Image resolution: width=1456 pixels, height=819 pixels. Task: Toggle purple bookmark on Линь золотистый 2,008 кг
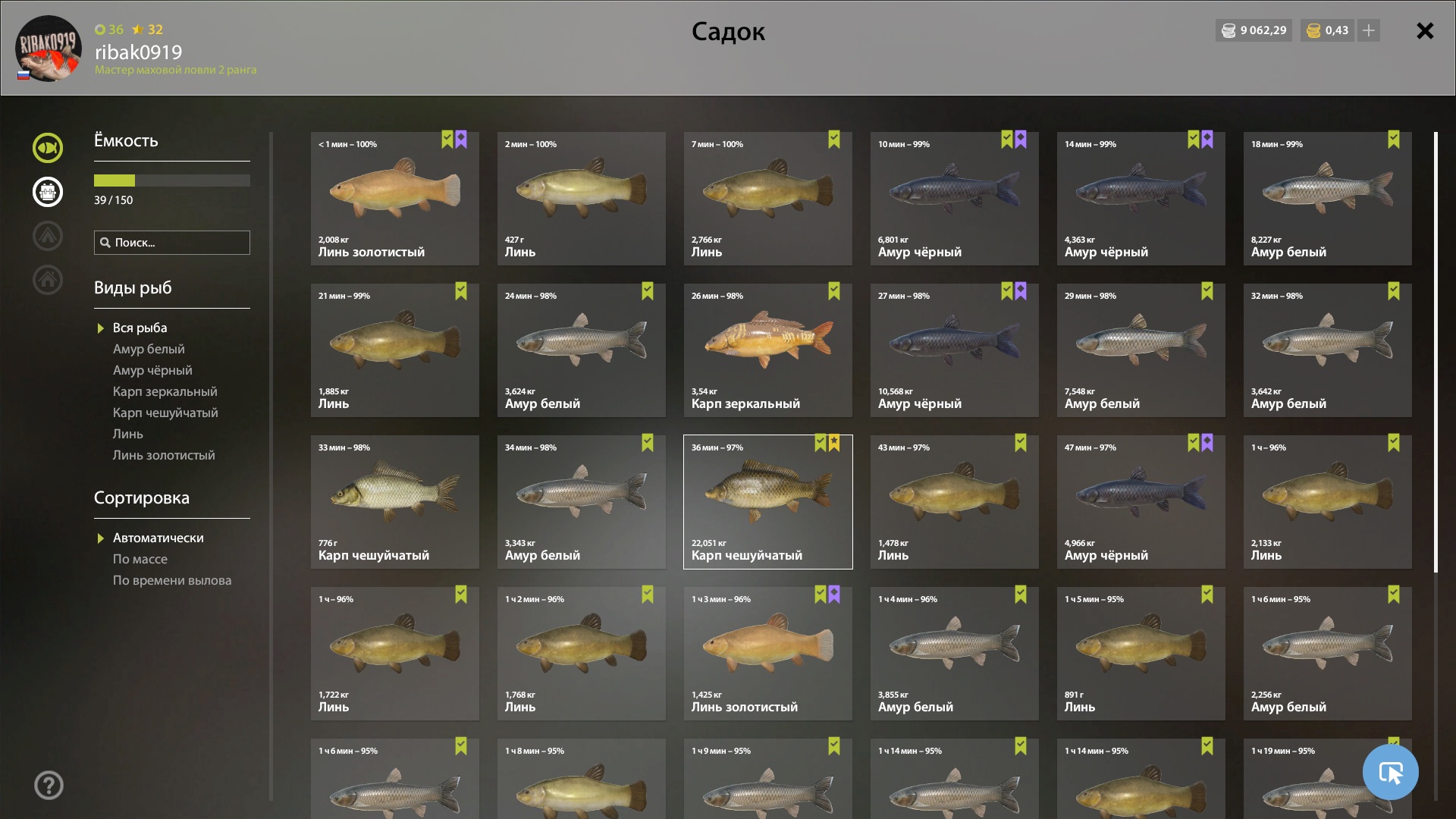461,140
